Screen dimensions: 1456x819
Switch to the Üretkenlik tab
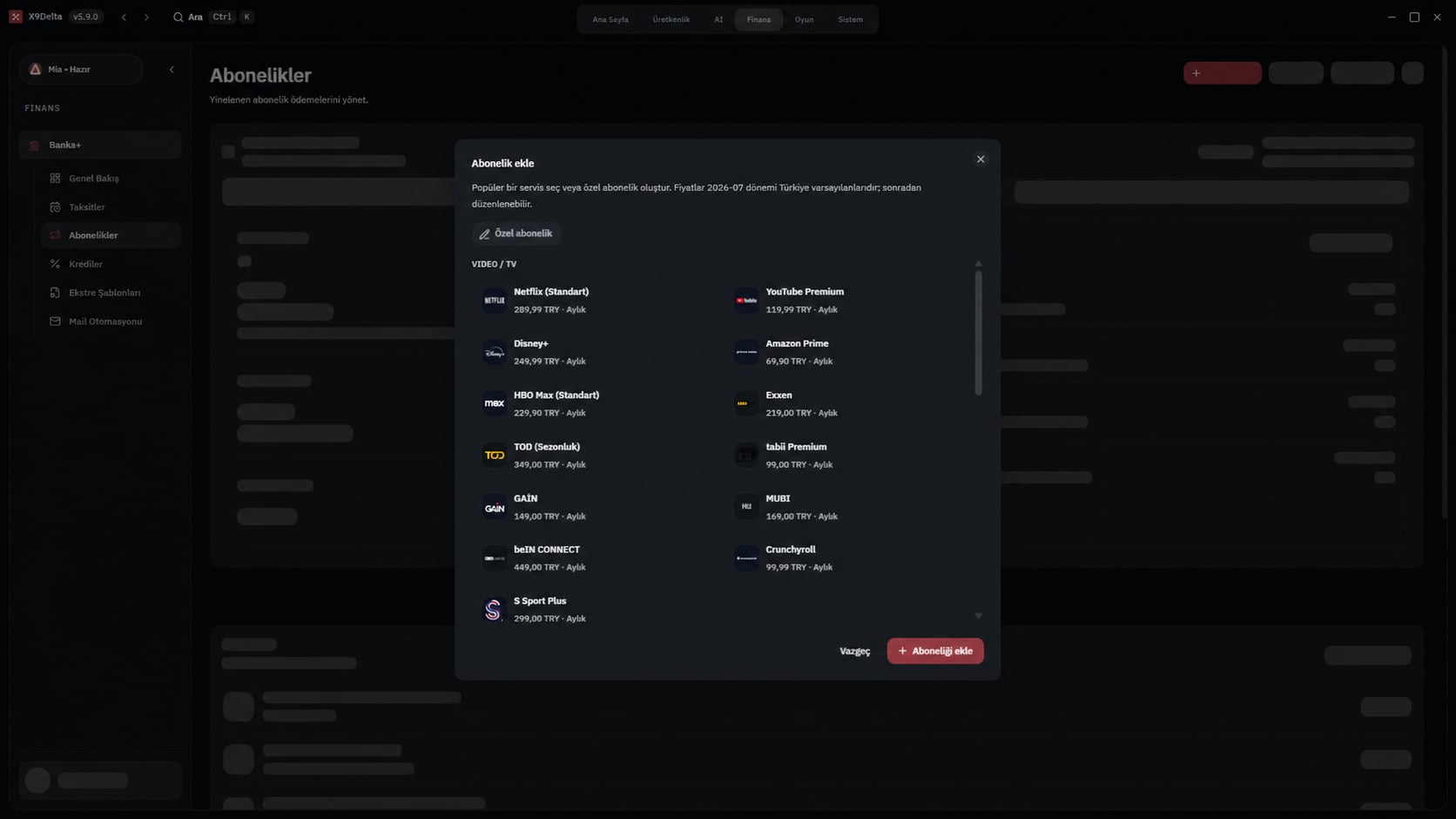671,19
